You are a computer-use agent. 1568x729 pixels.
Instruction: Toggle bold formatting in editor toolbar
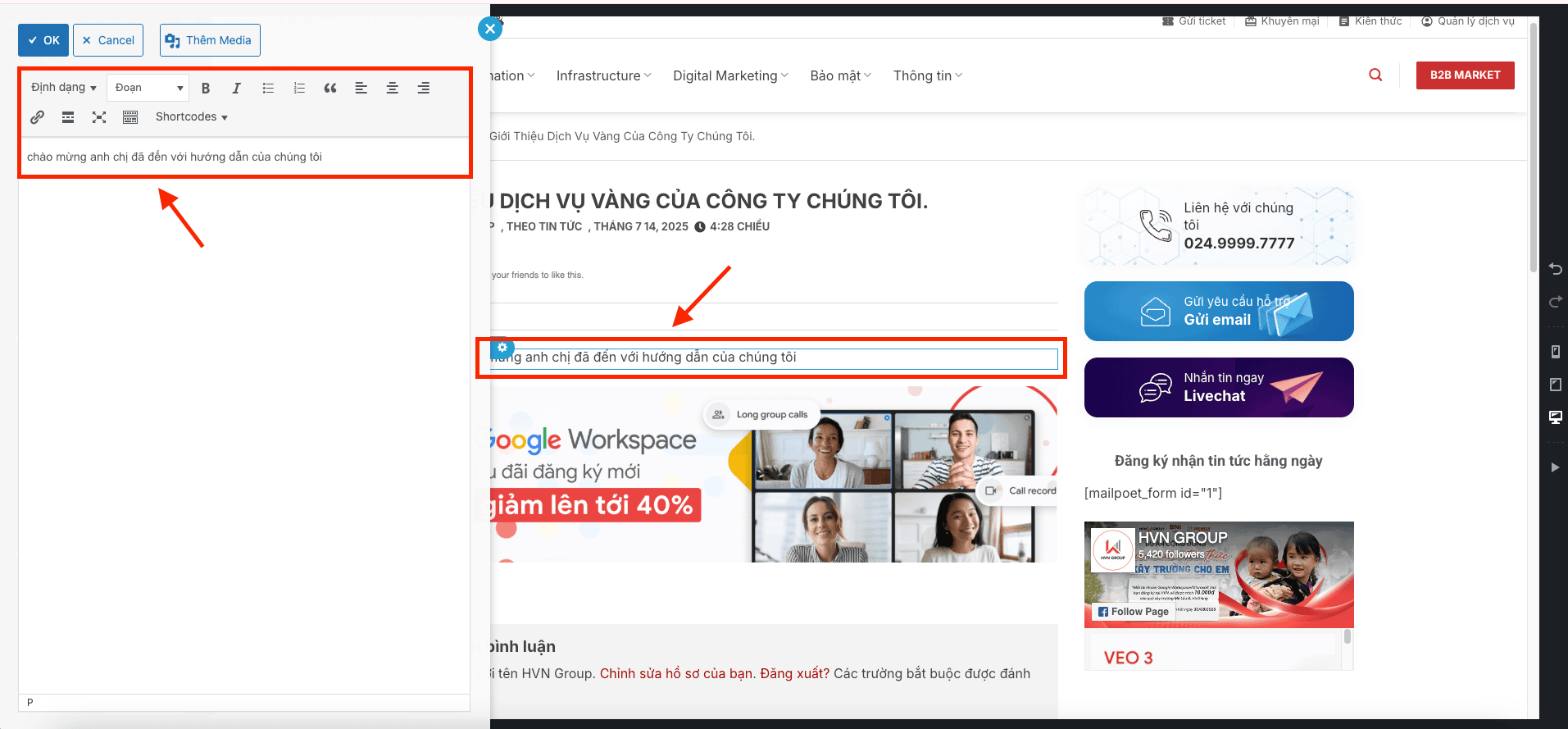pos(206,88)
